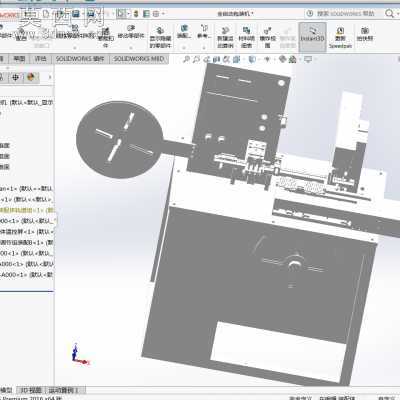The width and height of the screenshot is (400, 400).
Task: Open the Options gear icon
Action: click(x=156, y=14)
